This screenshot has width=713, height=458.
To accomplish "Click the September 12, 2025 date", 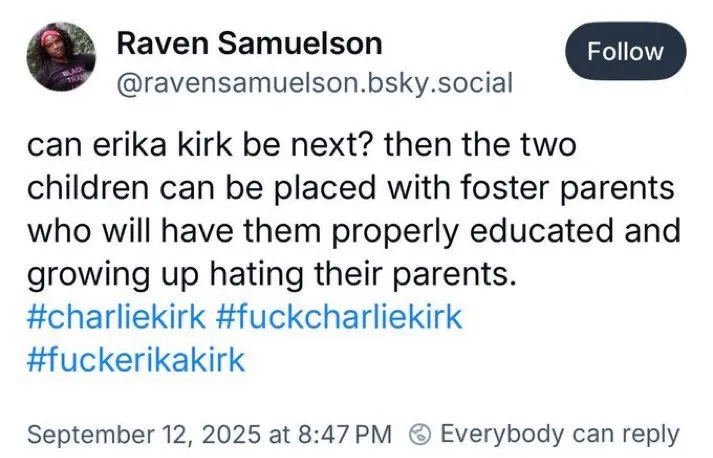I will (x=144, y=434).
